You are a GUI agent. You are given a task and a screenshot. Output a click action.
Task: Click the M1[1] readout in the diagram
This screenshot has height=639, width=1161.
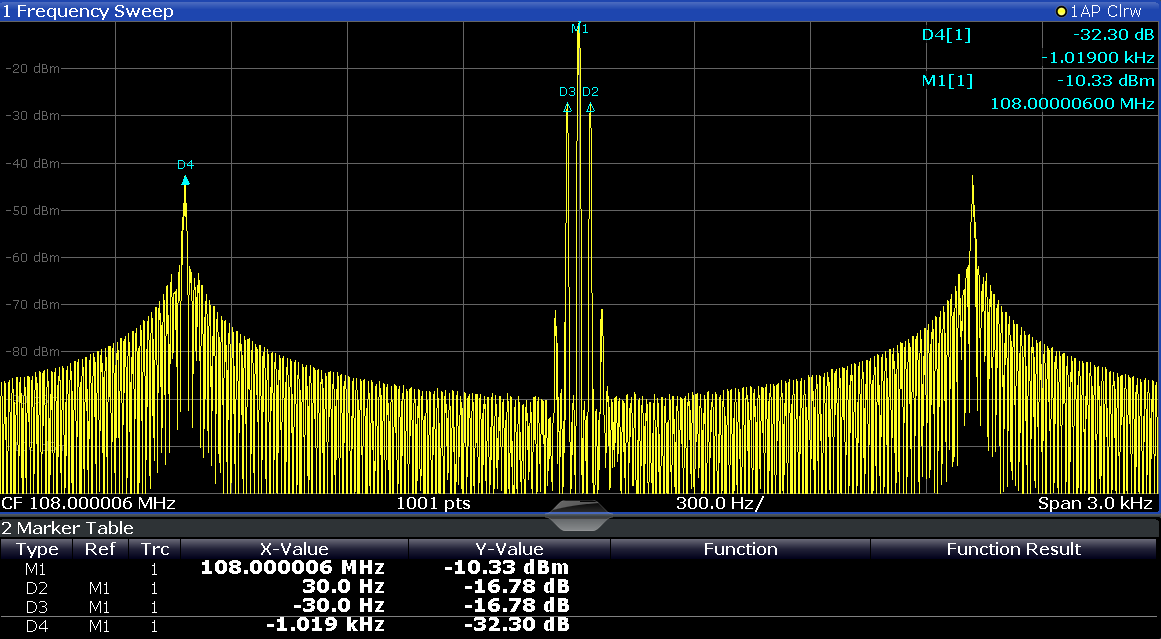pos(946,80)
